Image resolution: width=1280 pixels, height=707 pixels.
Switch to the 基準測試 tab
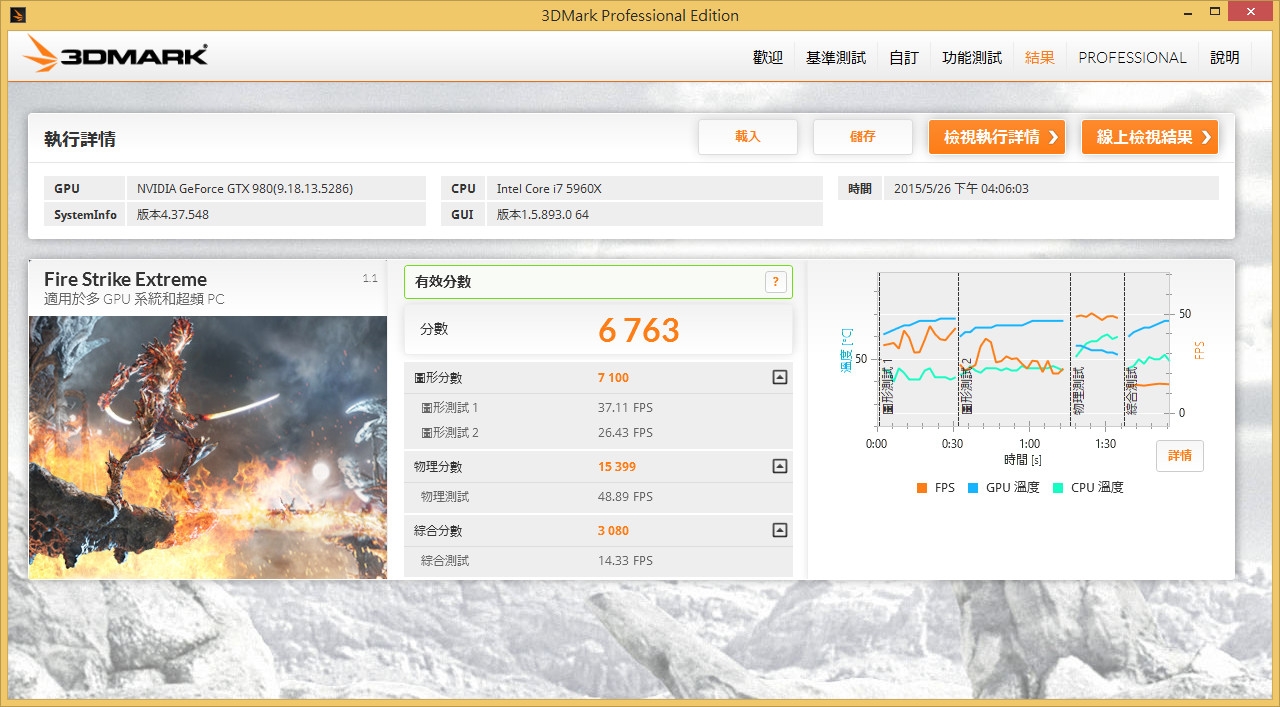(x=836, y=58)
